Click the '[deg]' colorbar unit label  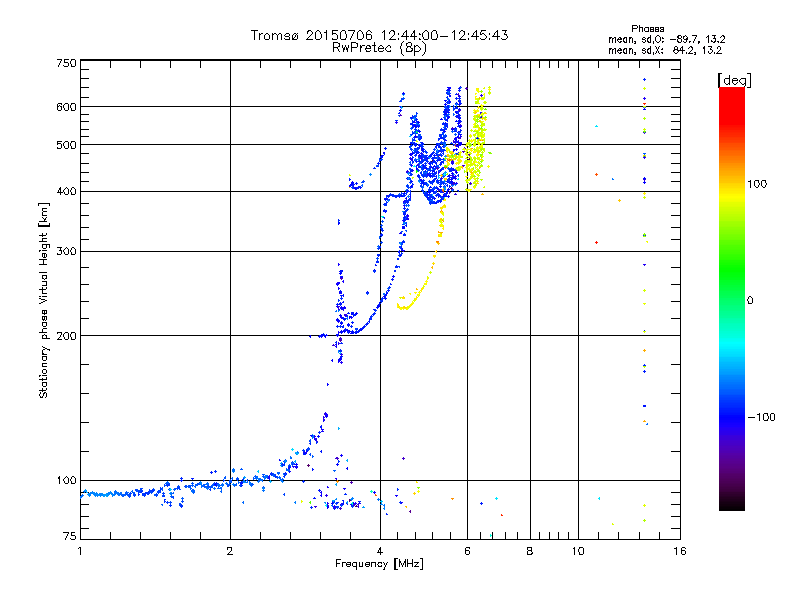coord(735,80)
